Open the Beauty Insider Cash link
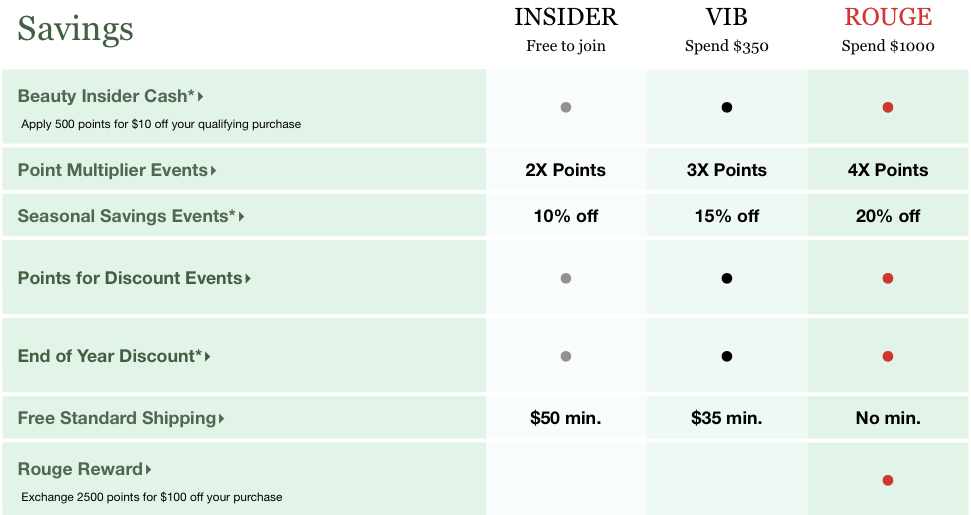This screenshot has width=971, height=515. (104, 96)
